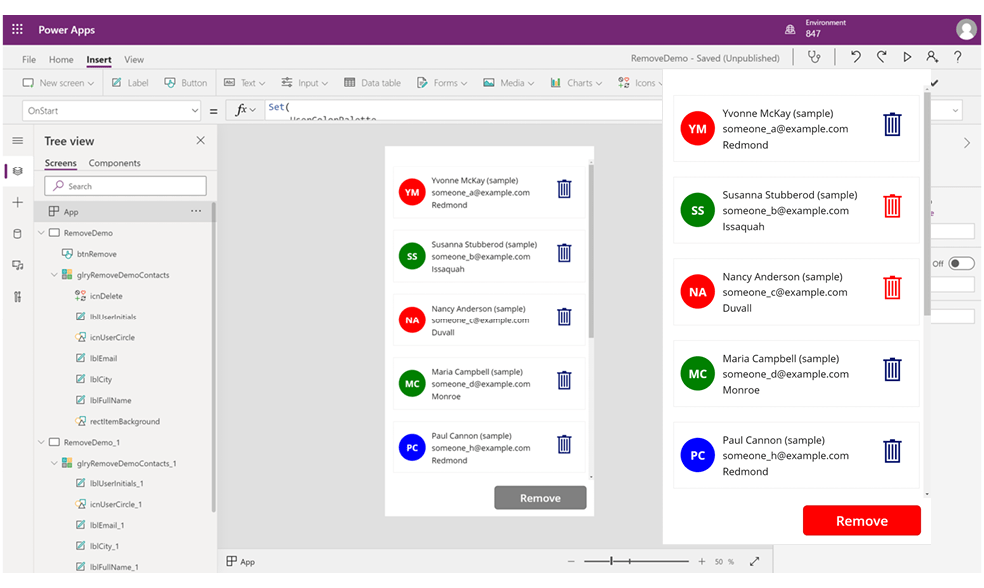Open the Insert plus icon in rail
984x588 pixels.
(18, 202)
